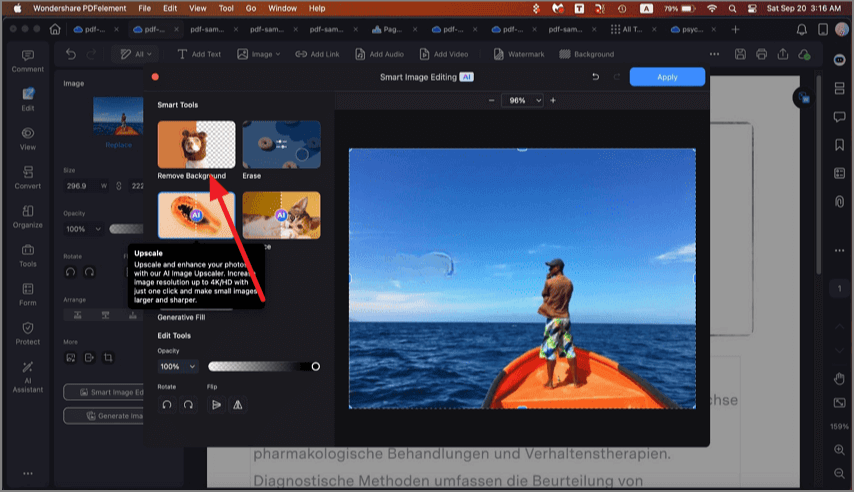Open the Edit menu
Screen dimensions: 854x492
tap(170, 8)
